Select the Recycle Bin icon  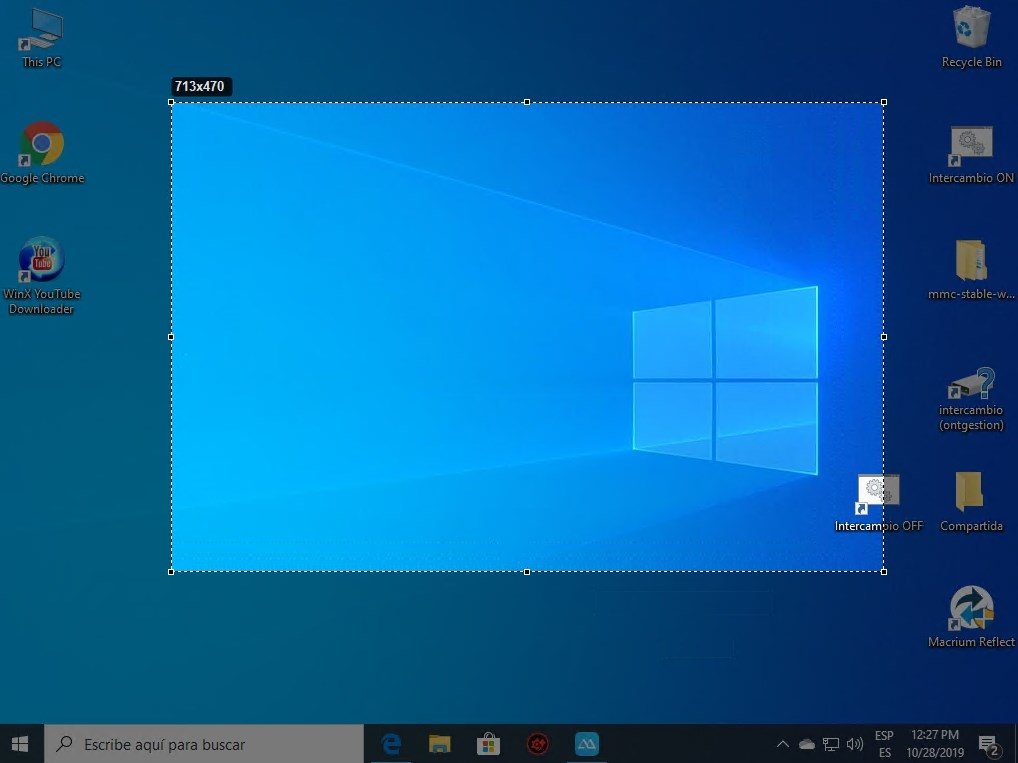(971, 37)
